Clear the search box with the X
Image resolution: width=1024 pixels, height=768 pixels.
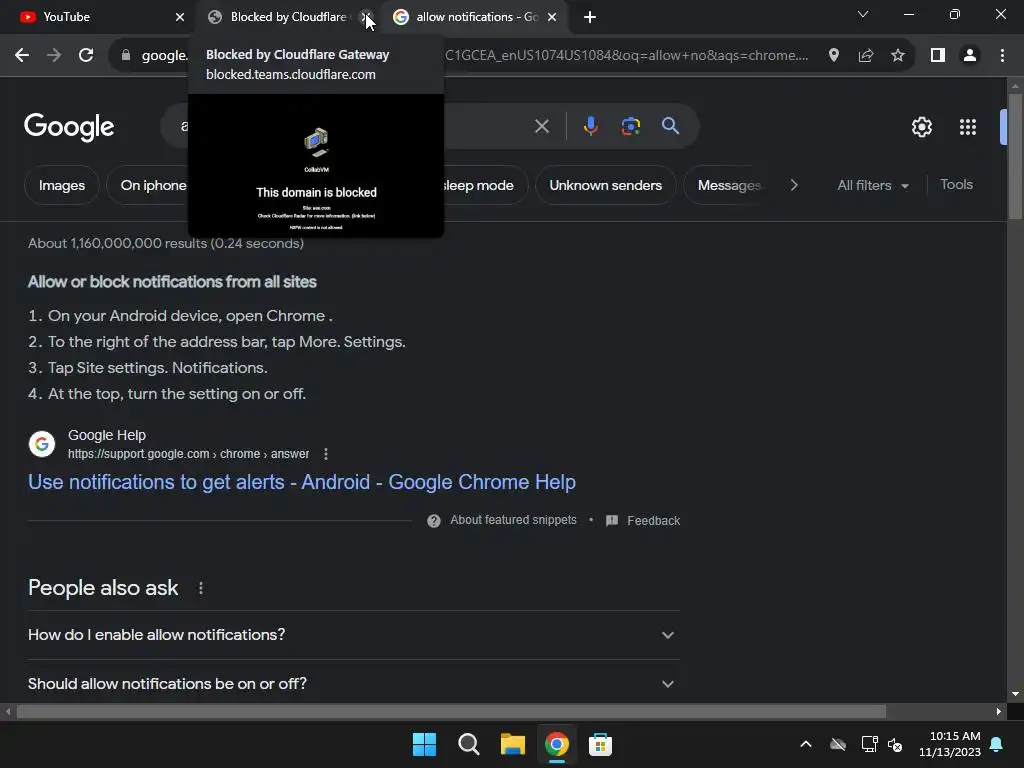pyautogui.click(x=542, y=126)
